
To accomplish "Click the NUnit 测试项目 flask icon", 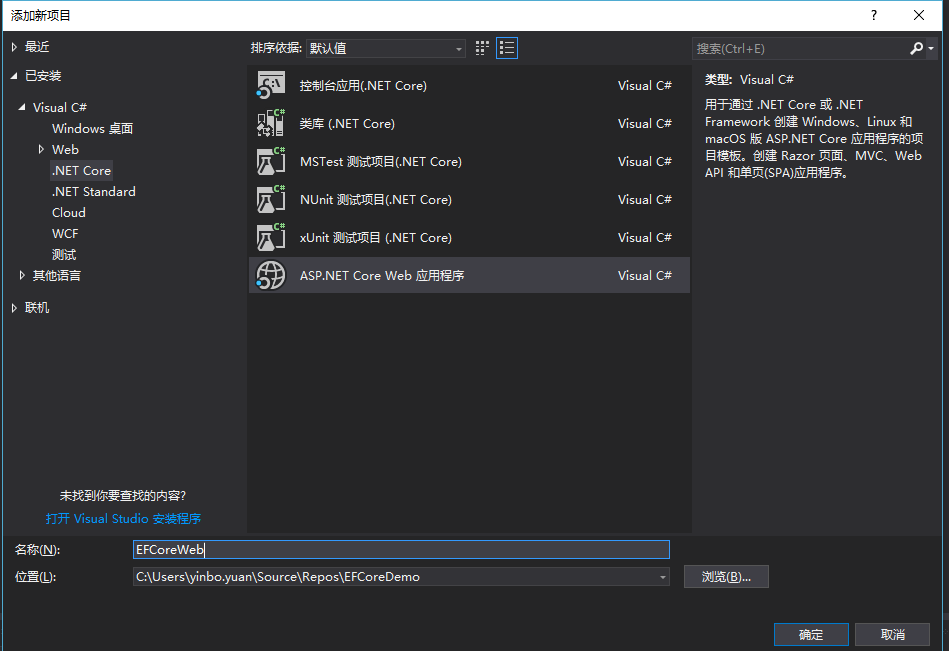I will [x=271, y=200].
